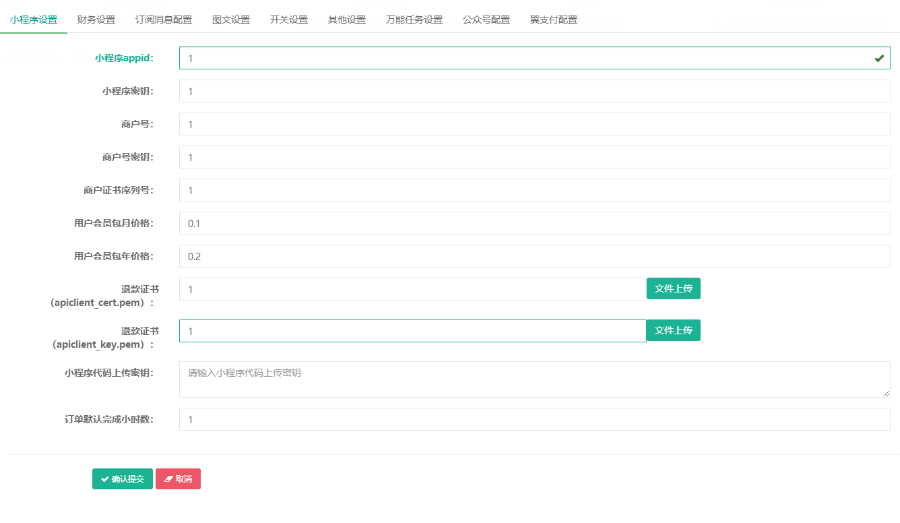Click the 小程序代码上传密钥 text area

(534, 379)
